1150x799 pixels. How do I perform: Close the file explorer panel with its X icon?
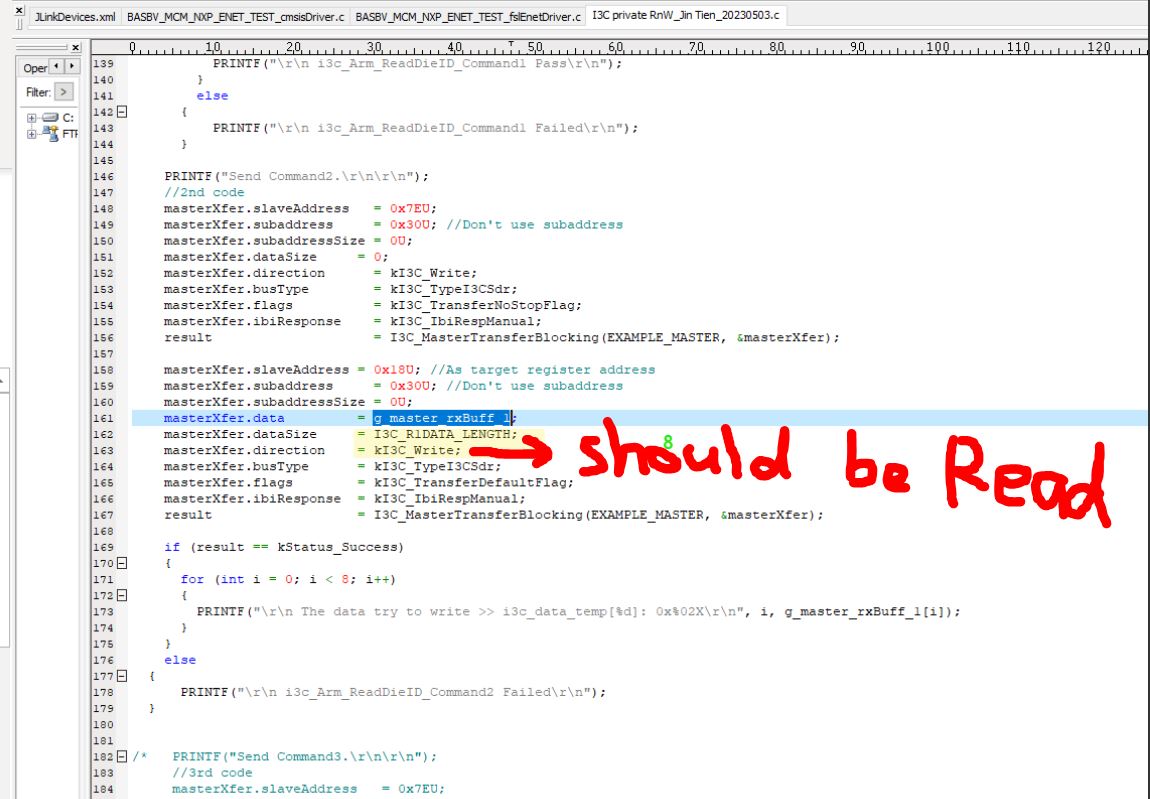point(75,48)
